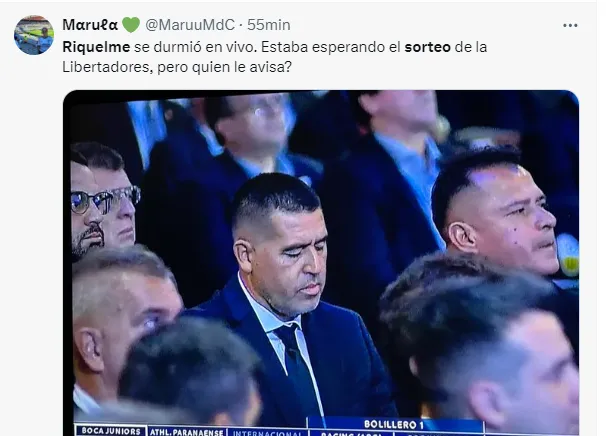
Task: Click the RACING label under Bolillero 1
Action: (x=351, y=434)
